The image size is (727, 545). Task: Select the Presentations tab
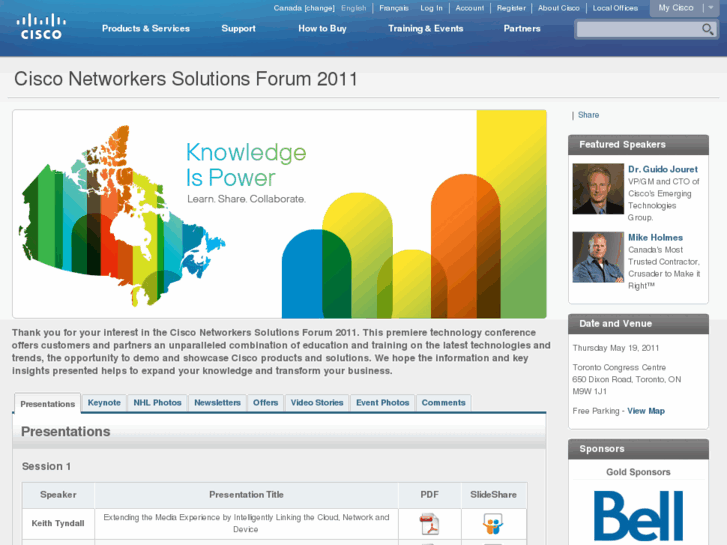pyautogui.click(x=47, y=404)
